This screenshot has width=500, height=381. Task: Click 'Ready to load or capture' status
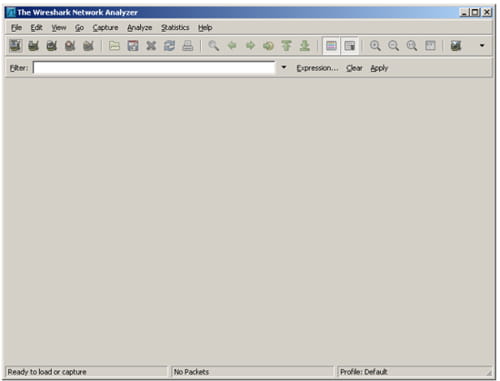point(47,372)
